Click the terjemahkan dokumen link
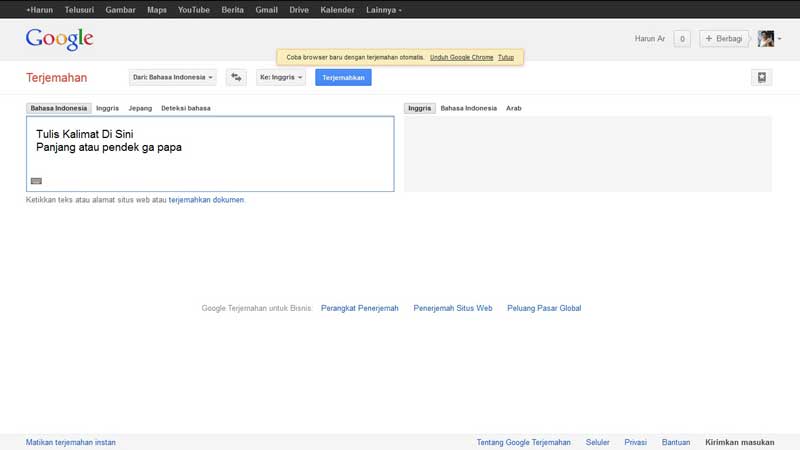 [206, 200]
